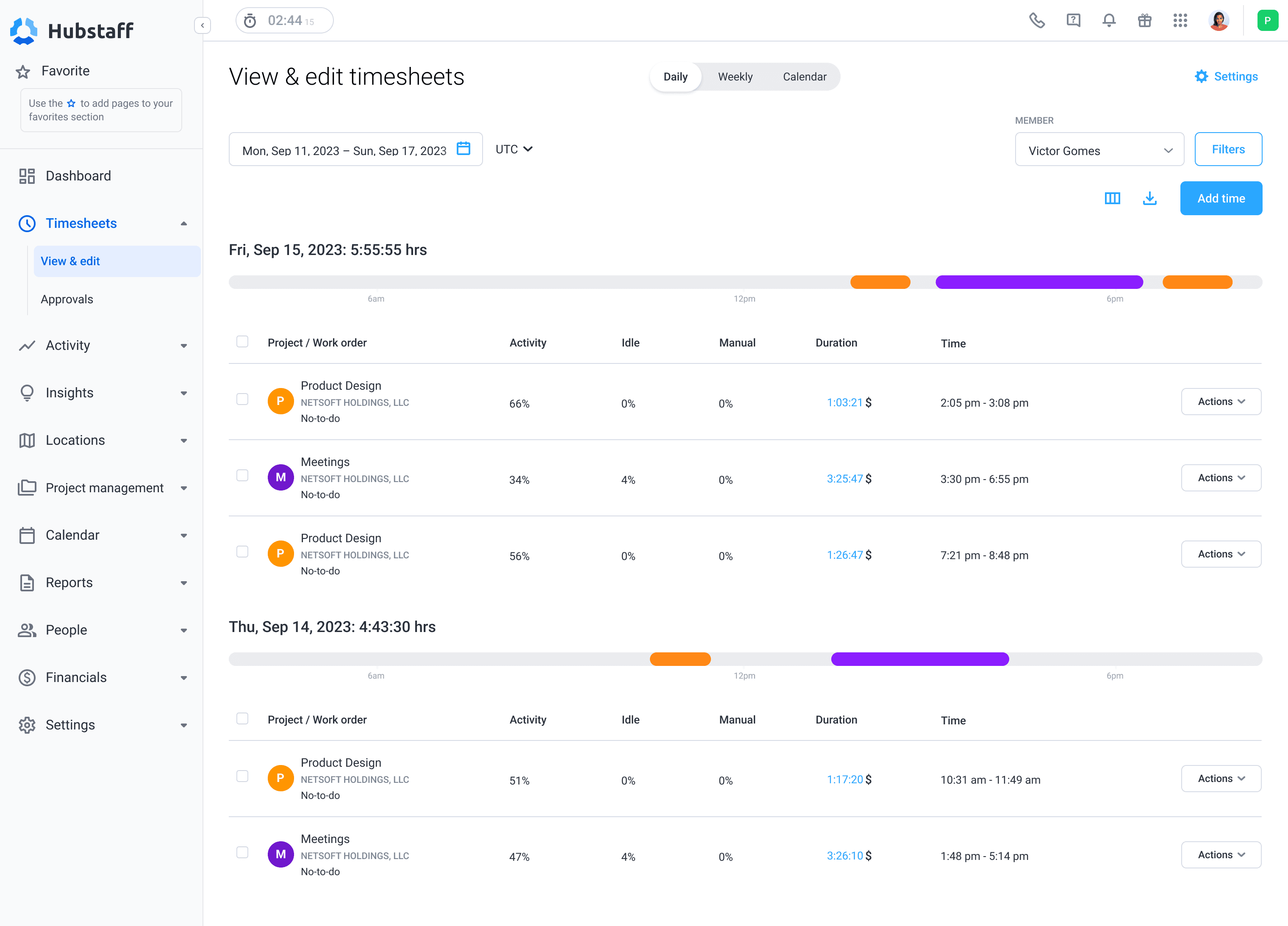This screenshot has height=926, width=1288.
Task: Check the Meetings 3:30 pm row checkbox
Action: coord(242,476)
